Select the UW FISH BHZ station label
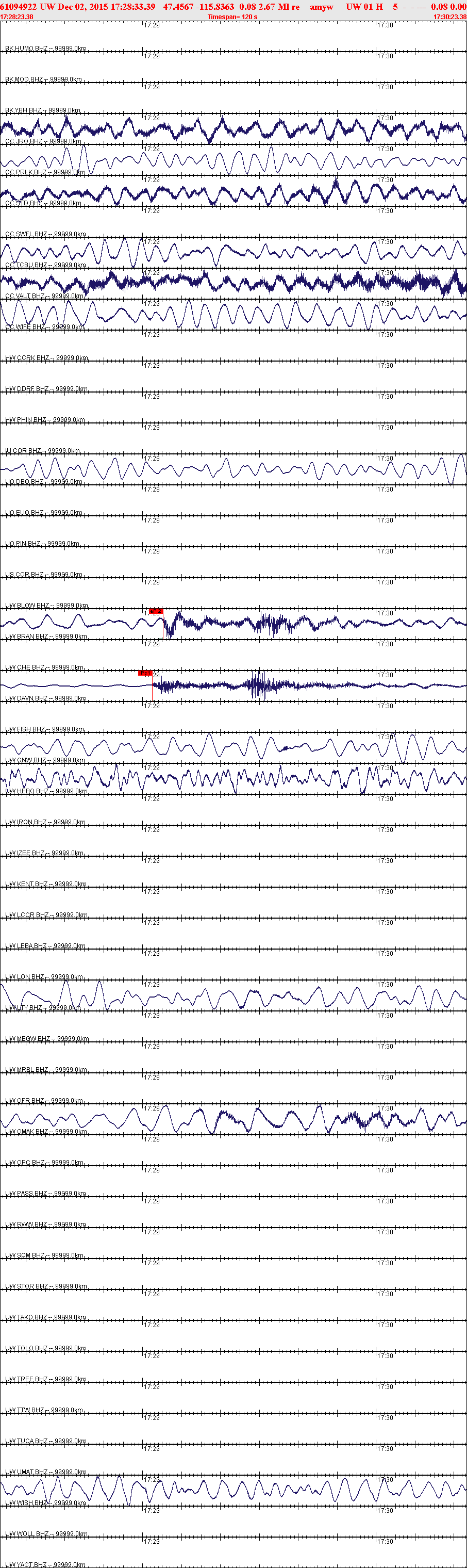This screenshot has width=467, height=1568. [x=45, y=729]
